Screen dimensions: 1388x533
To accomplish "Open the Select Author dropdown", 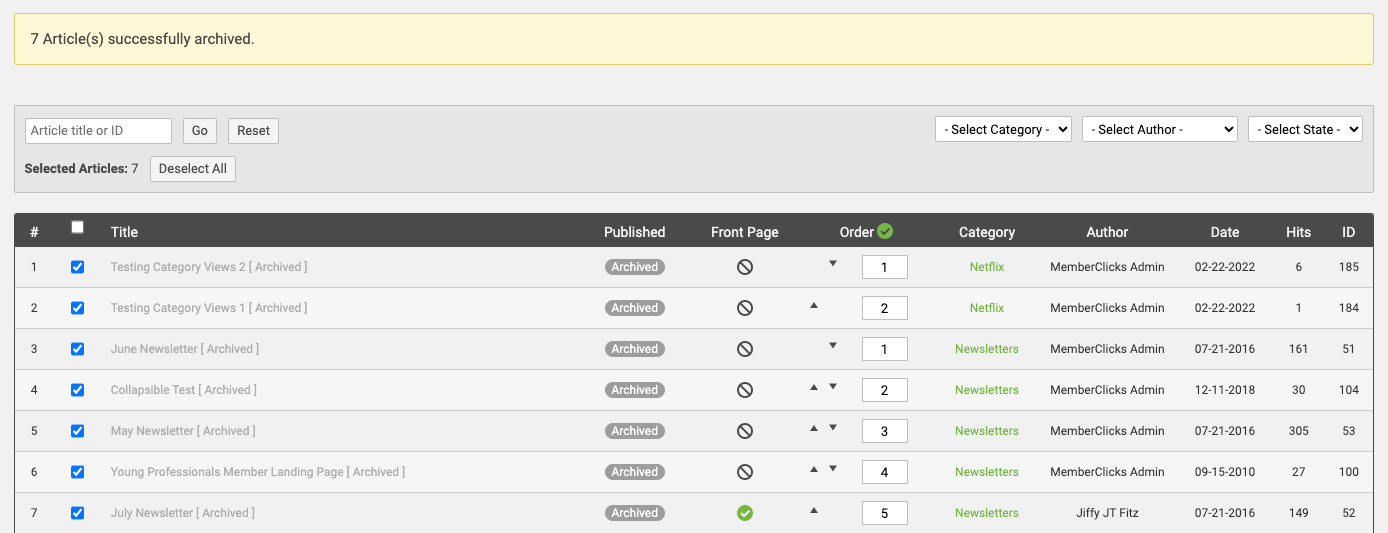I will 1159,129.
